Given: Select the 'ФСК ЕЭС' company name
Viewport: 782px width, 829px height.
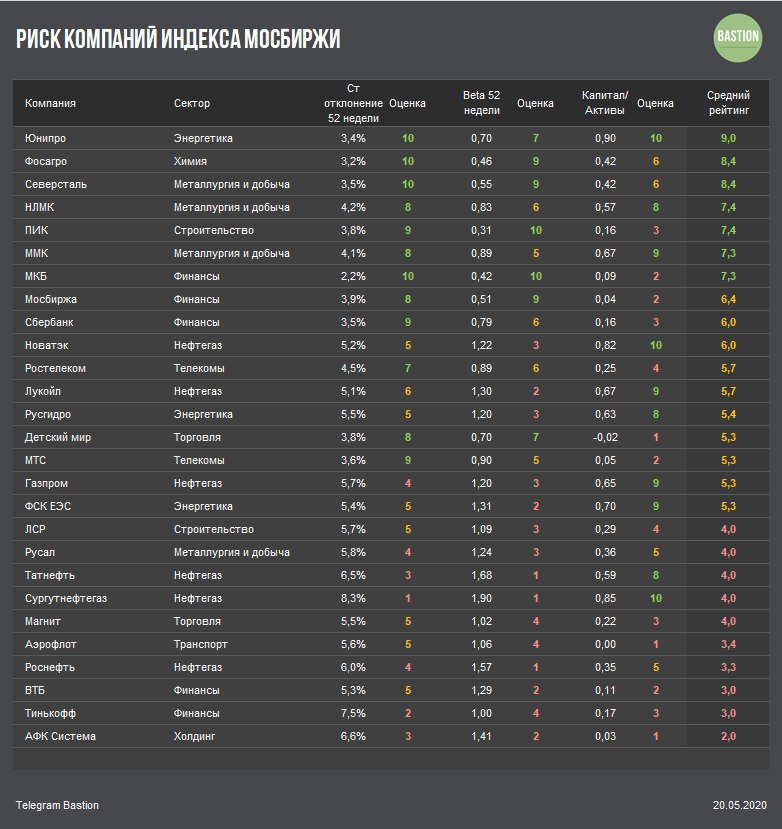Looking at the screenshot, I should (x=48, y=506).
